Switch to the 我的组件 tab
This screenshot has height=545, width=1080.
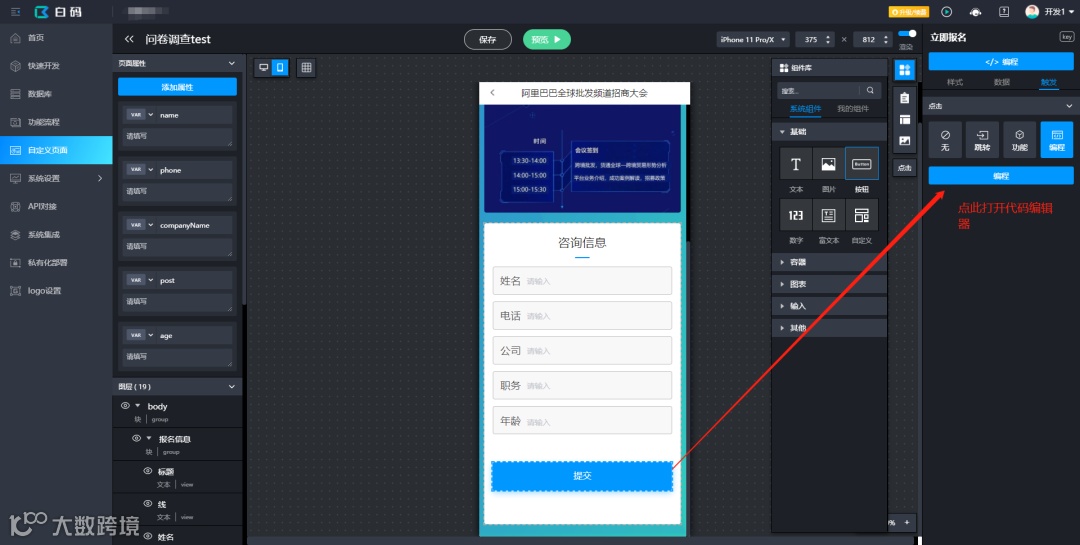(853, 109)
